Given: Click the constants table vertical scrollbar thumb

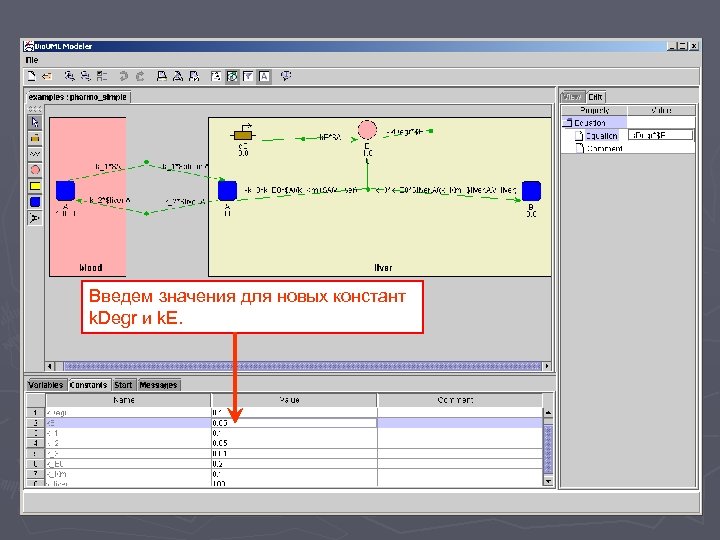Looking at the screenshot, I should click(x=548, y=449).
